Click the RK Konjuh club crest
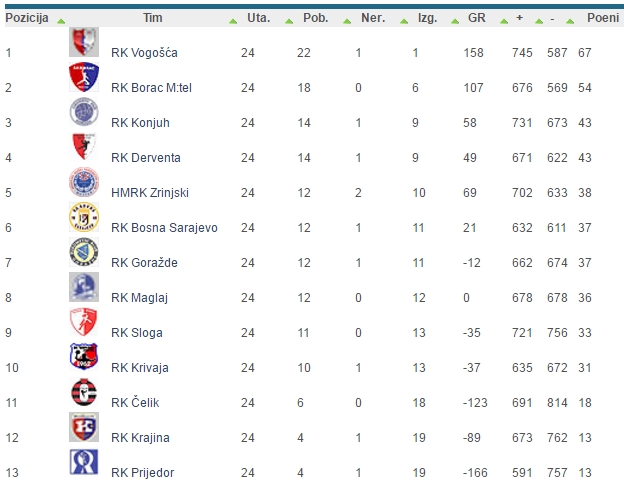Viewport: 624px width, 494px height. (84, 113)
